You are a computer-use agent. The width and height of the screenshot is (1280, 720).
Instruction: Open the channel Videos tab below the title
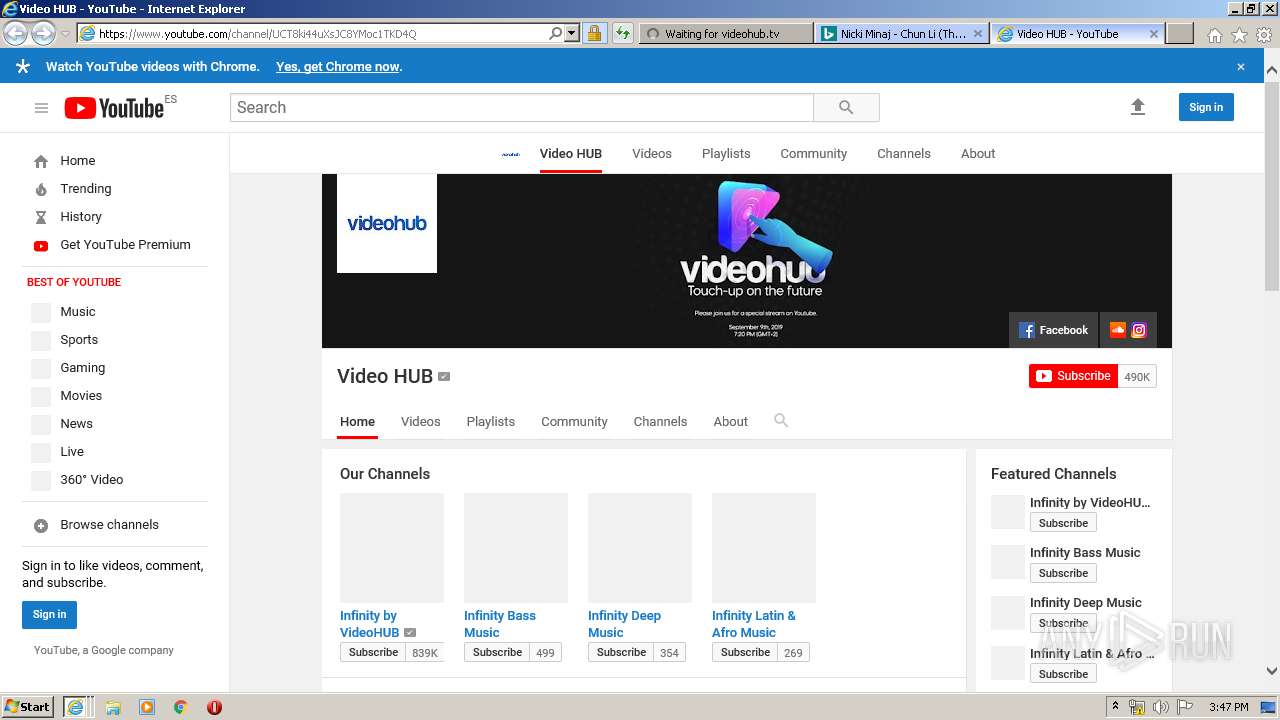pyautogui.click(x=420, y=422)
